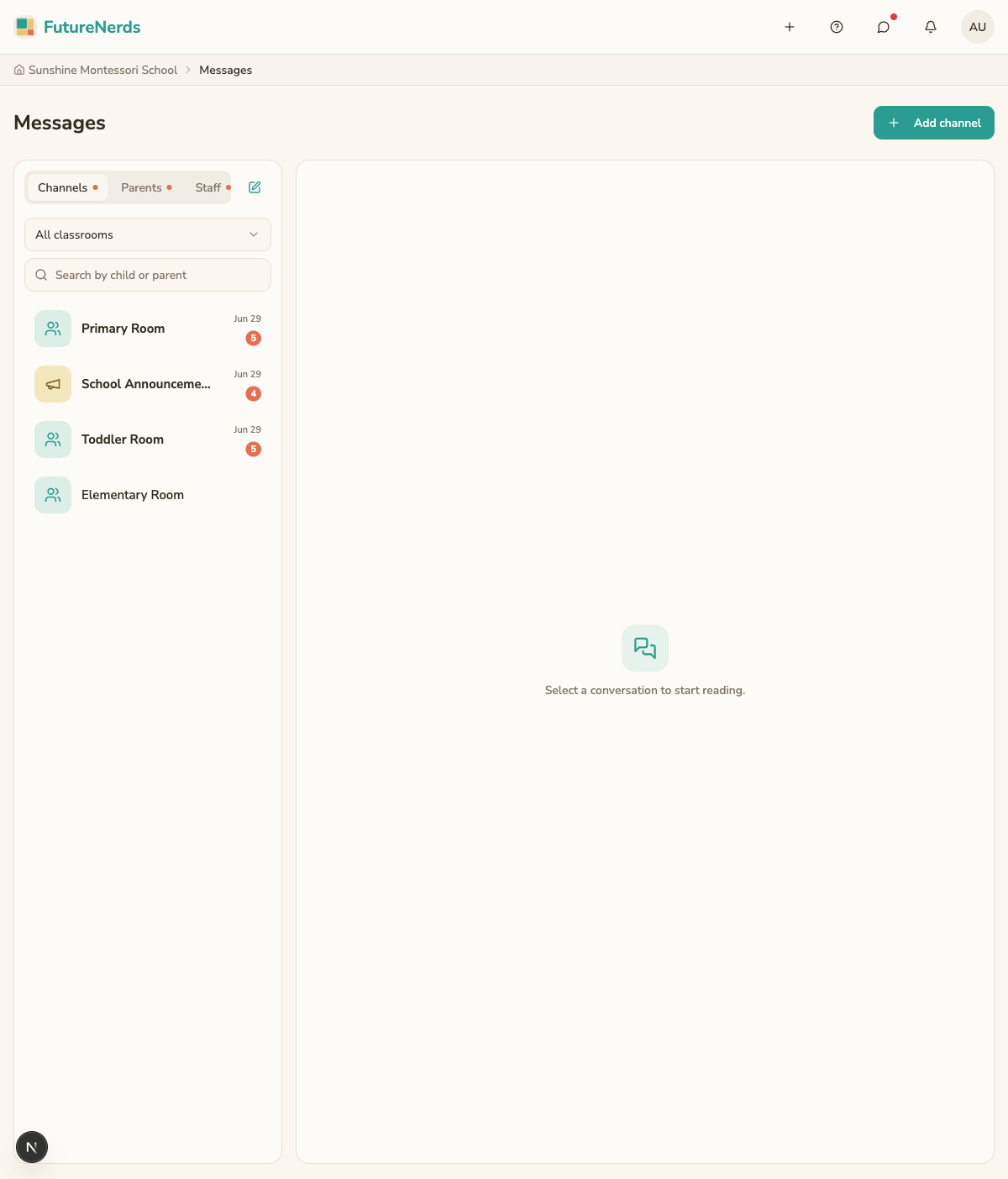Click the Elementary Room group icon
The width and height of the screenshot is (1008, 1179).
click(x=53, y=495)
